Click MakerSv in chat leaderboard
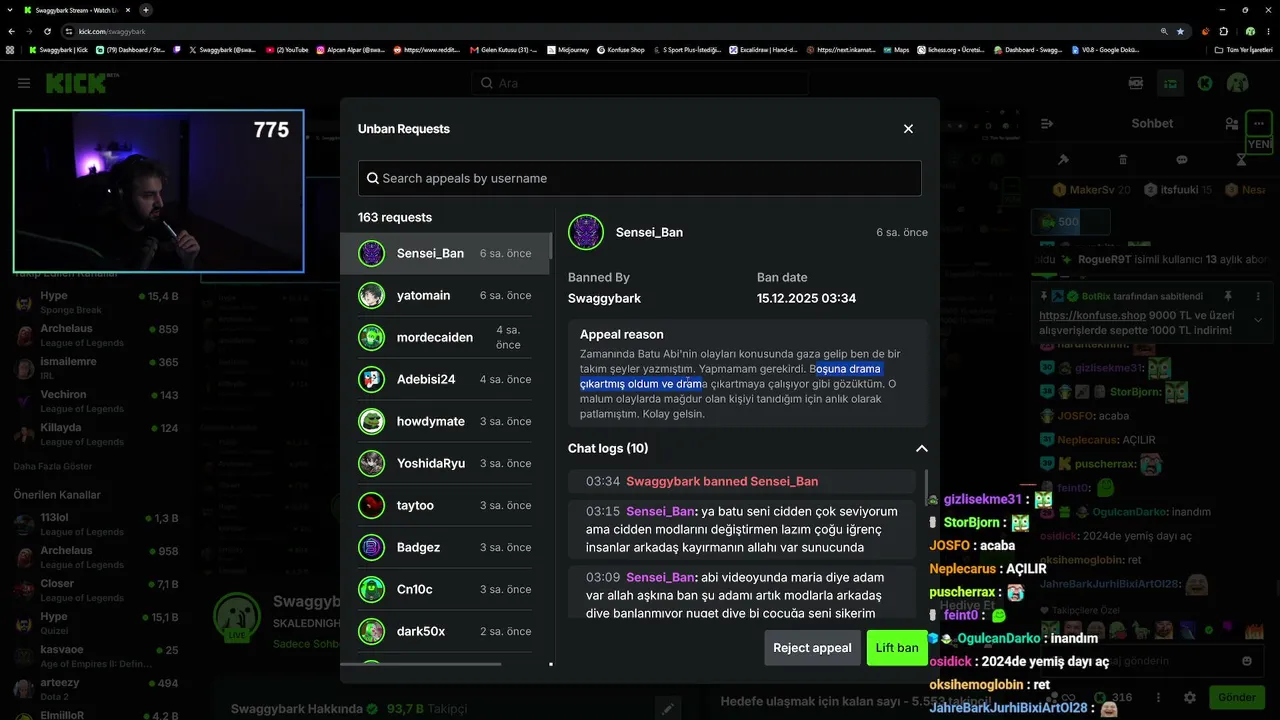Screen dimensions: 1280x720 1092,190
